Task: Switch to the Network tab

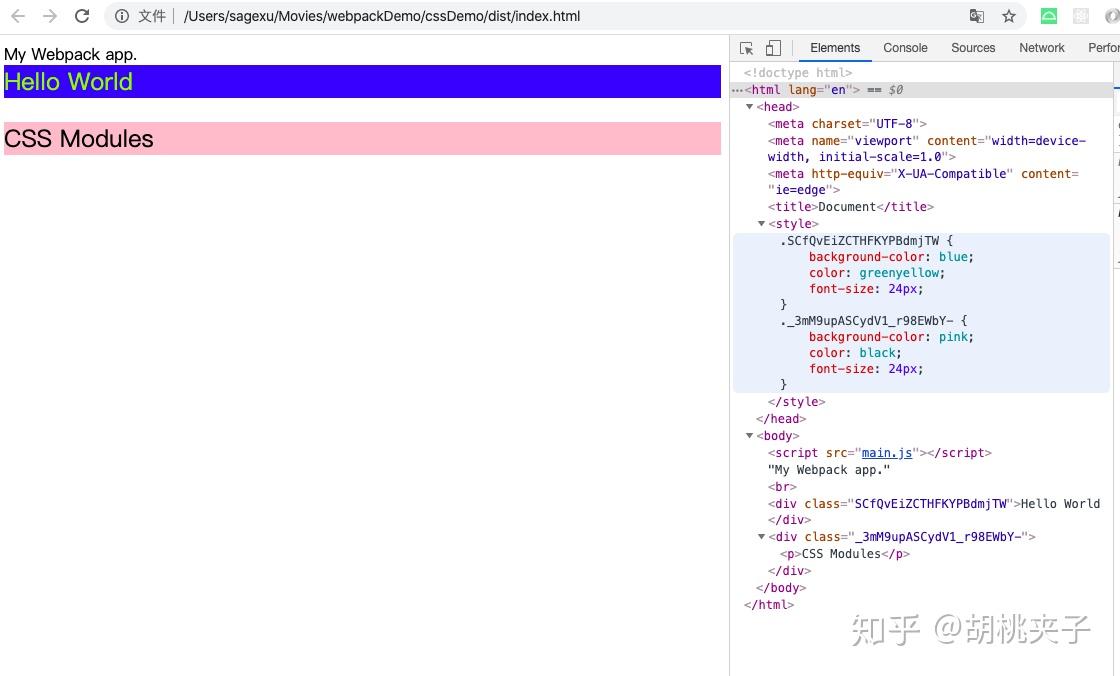Action: coord(1041,48)
